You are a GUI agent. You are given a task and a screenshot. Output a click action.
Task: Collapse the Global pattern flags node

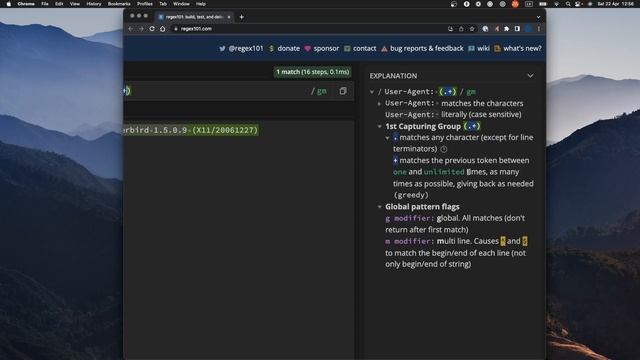[380, 207]
